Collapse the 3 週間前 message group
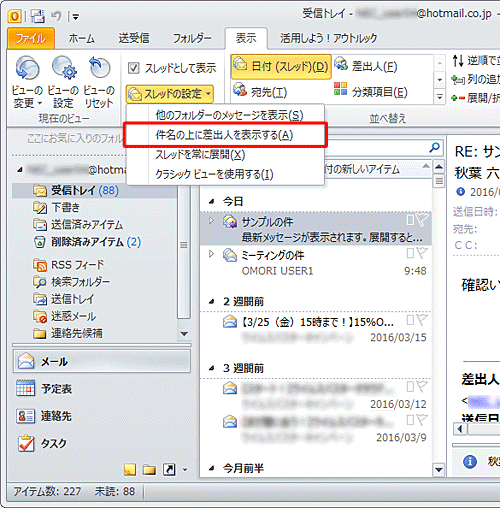 (x=212, y=368)
